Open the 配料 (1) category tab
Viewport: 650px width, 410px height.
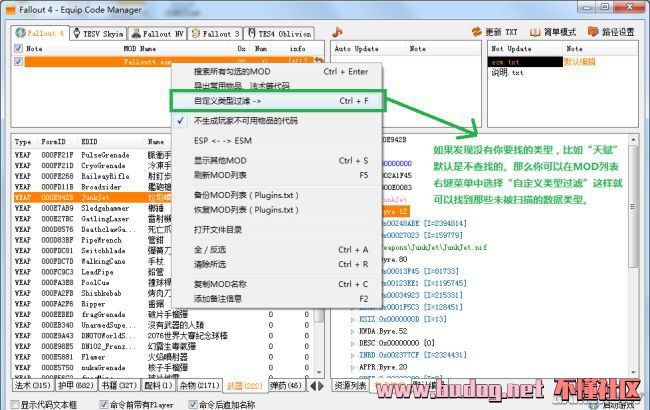click(x=159, y=386)
